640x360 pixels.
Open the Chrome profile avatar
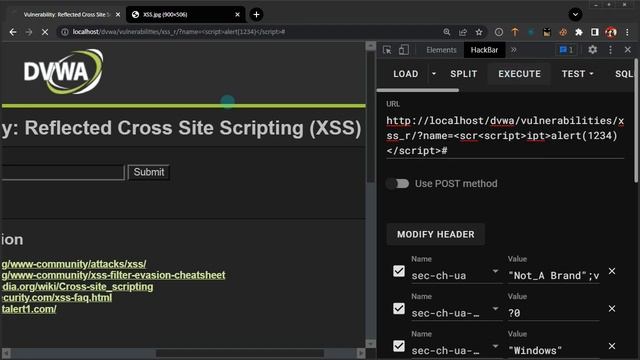pos(611,32)
